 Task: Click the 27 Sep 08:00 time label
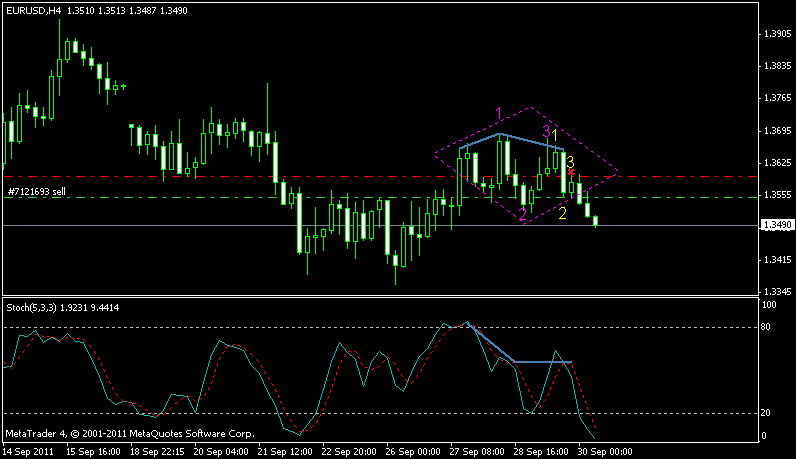(x=477, y=451)
